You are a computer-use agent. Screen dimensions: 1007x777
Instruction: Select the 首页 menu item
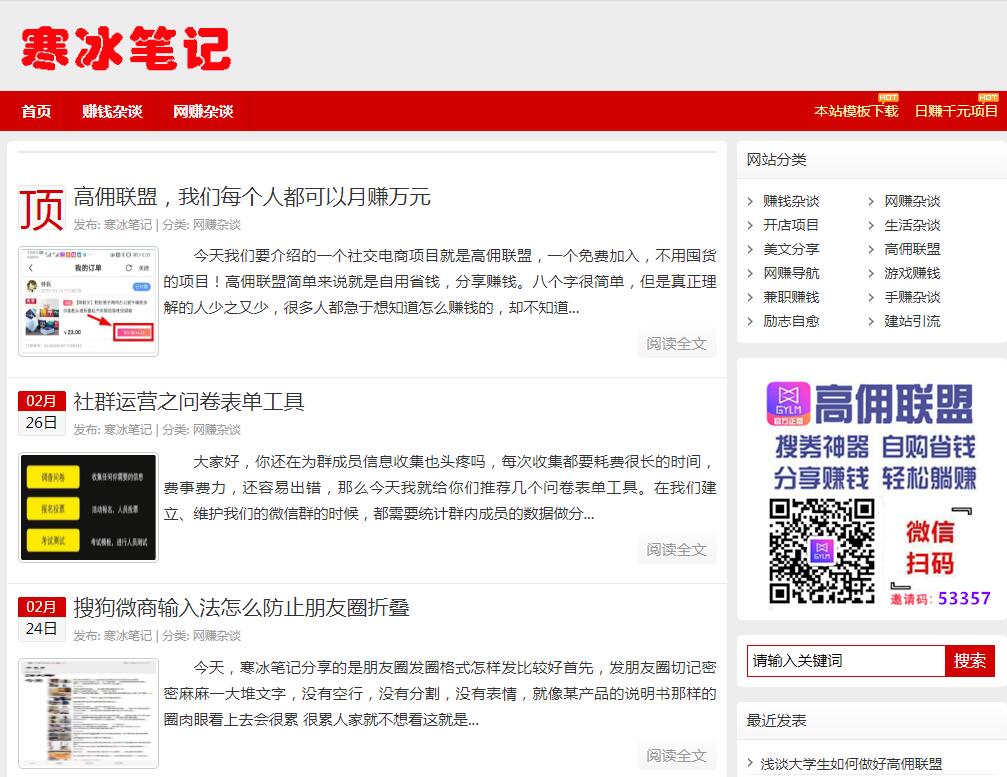click(x=36, y=112)
